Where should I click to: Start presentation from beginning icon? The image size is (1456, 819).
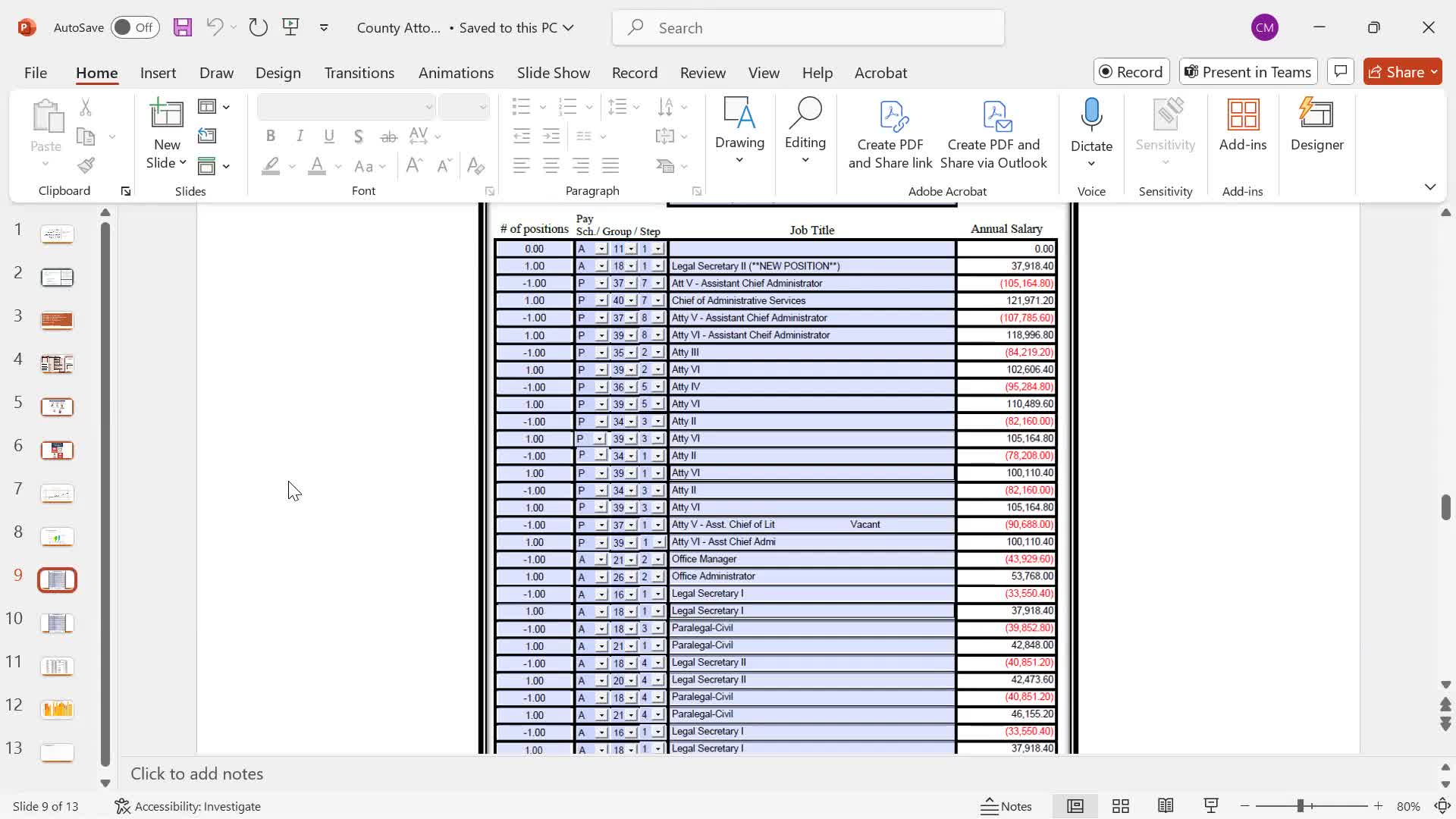(290, 27)
